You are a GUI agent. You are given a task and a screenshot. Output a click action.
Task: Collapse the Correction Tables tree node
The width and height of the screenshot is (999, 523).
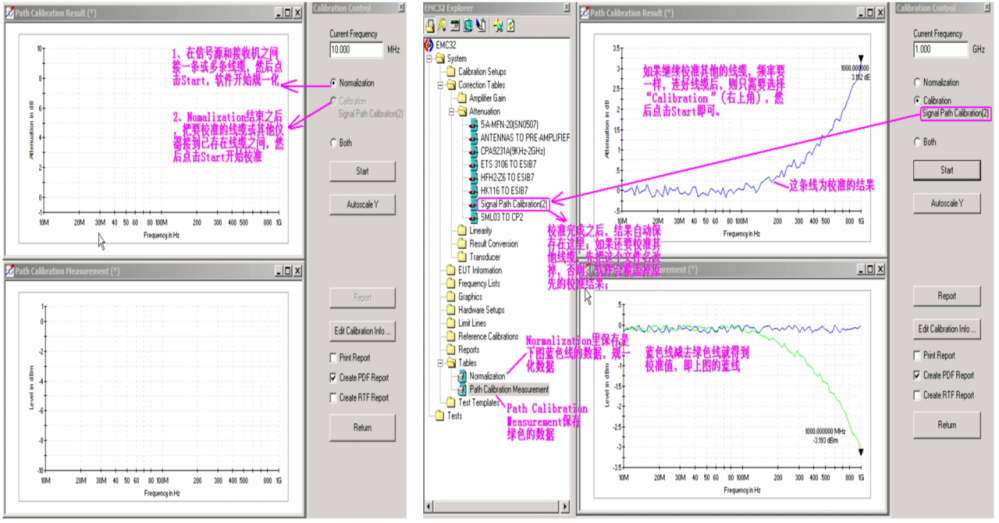click(441, 85)
